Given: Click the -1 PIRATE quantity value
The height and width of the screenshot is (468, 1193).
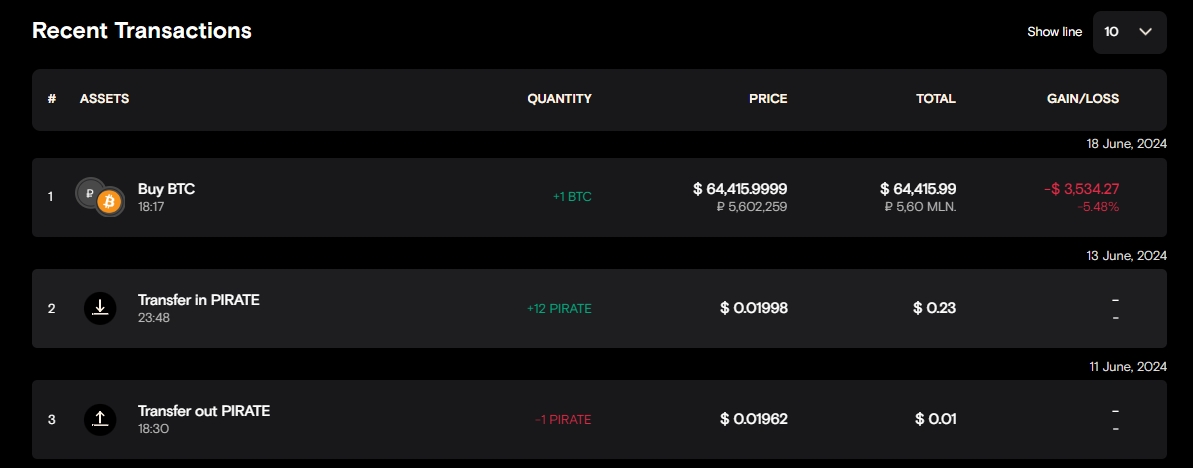Looking at the screenshot, I should coord(562,420).
